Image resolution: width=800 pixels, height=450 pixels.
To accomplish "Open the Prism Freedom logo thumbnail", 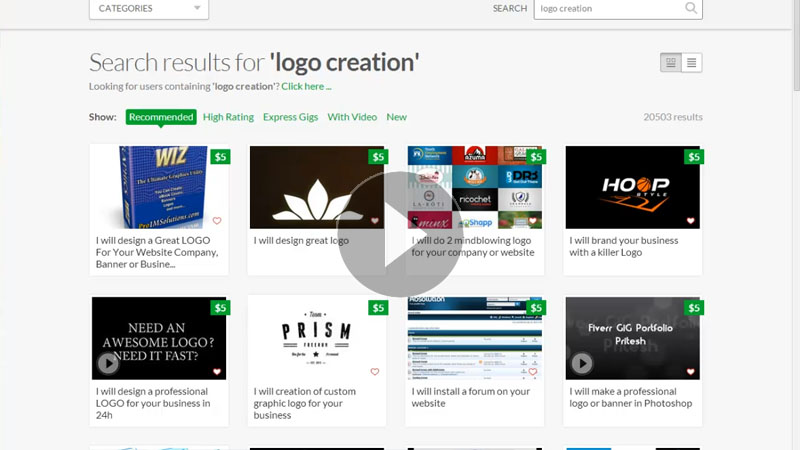I will coord(316,338).
